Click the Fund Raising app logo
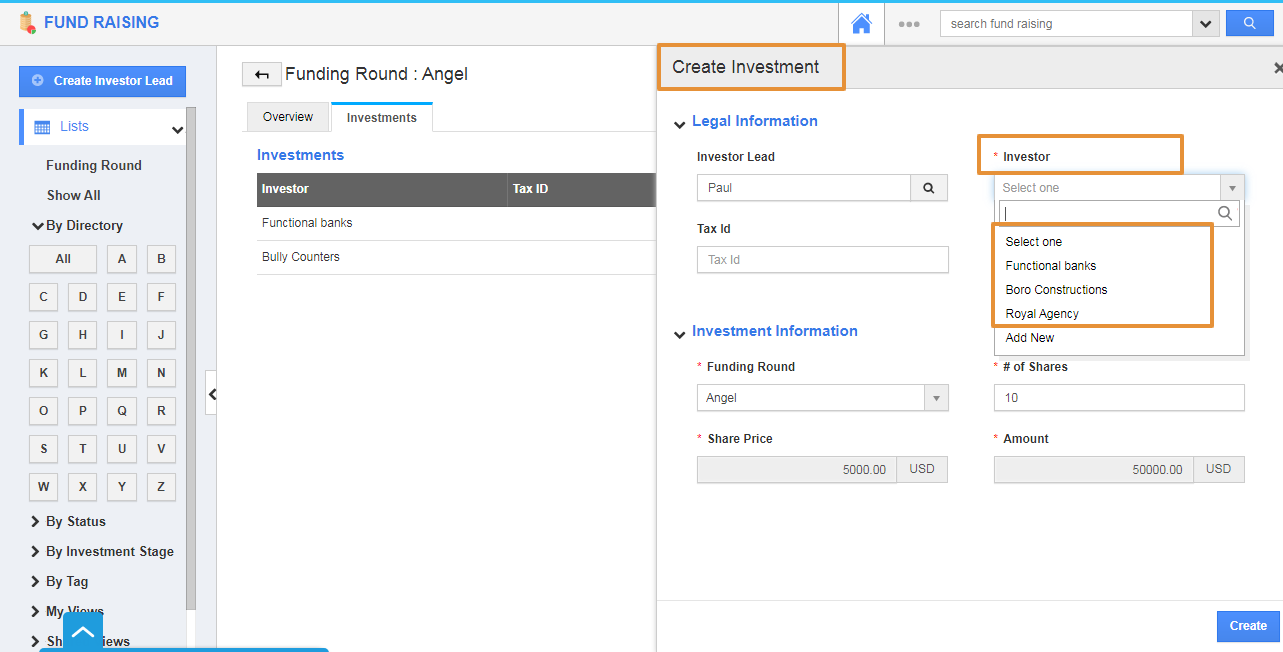This screenshot has height=652, width=1283. pyautogui.click(x=27, y=22)
